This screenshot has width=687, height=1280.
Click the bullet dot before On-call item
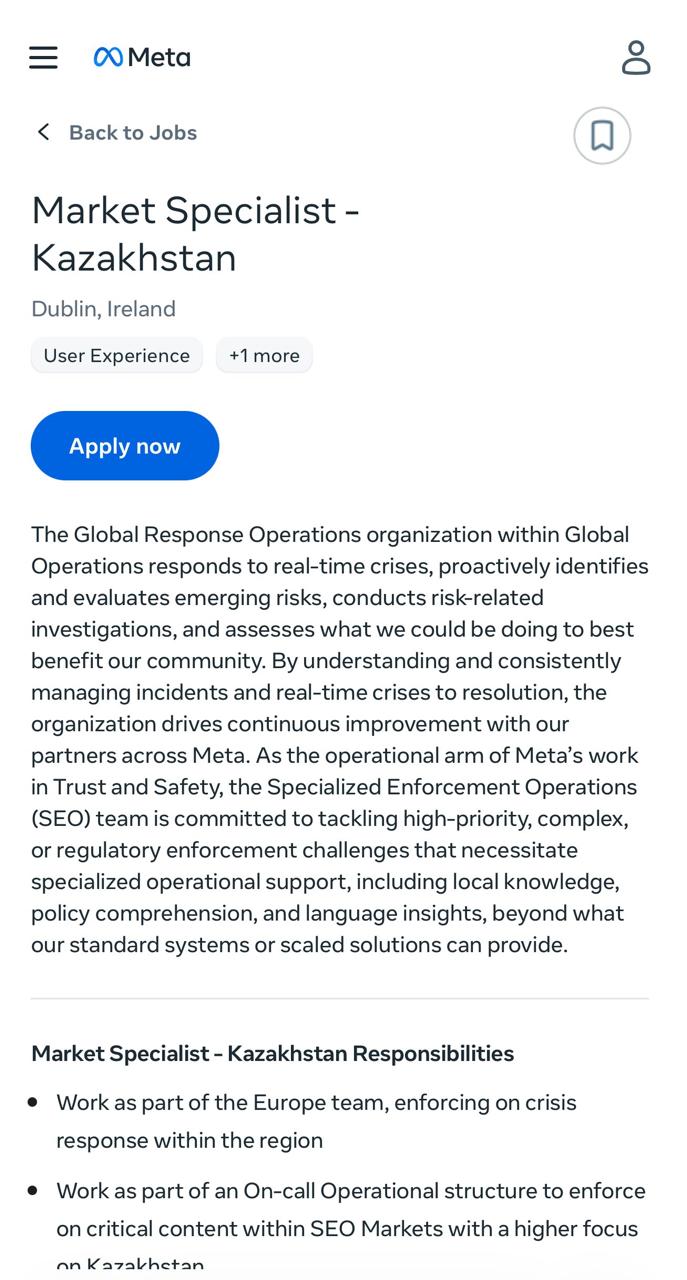[x=33, y=1190]
